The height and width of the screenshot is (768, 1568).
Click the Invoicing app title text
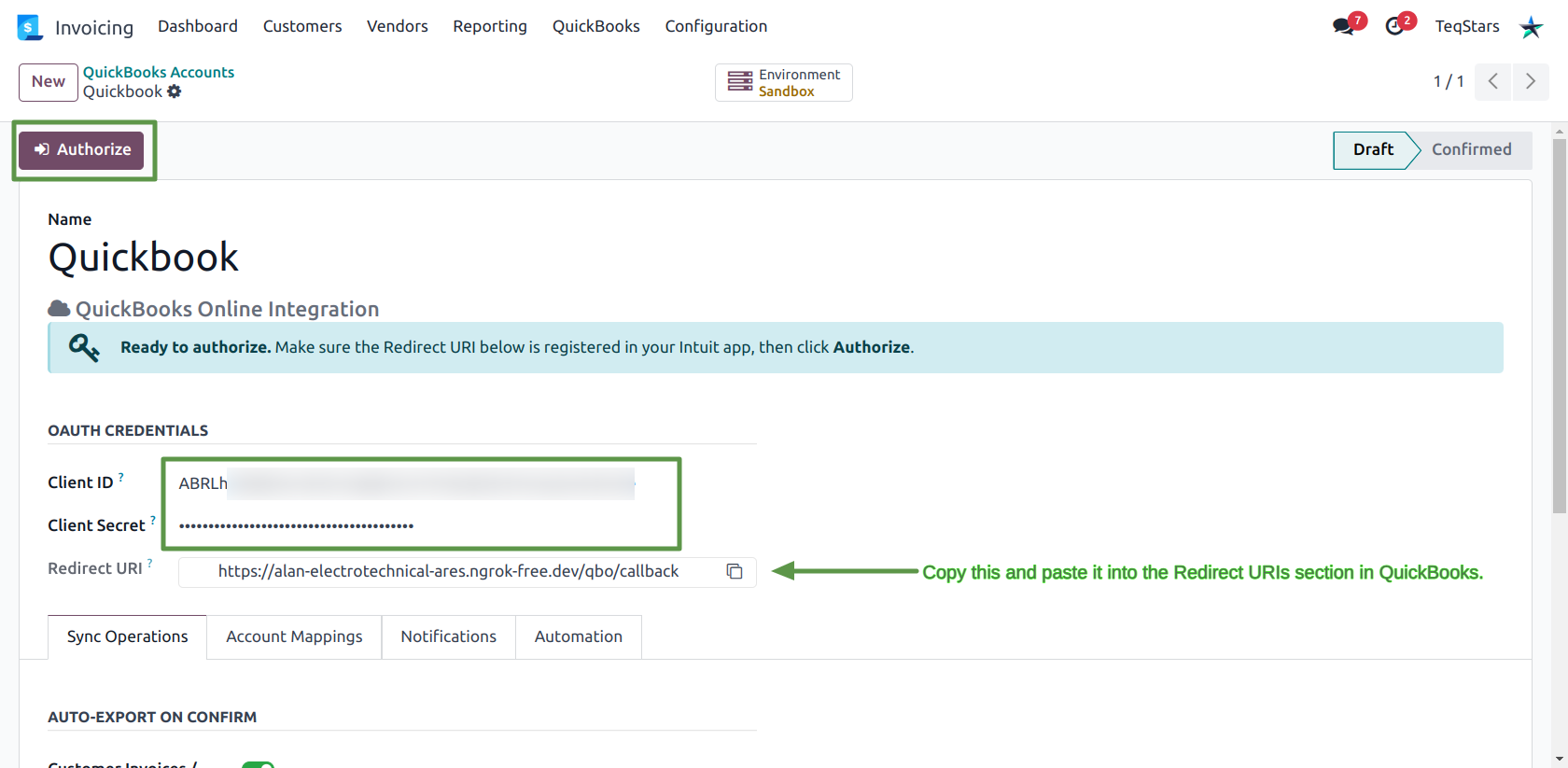[94, 28]
